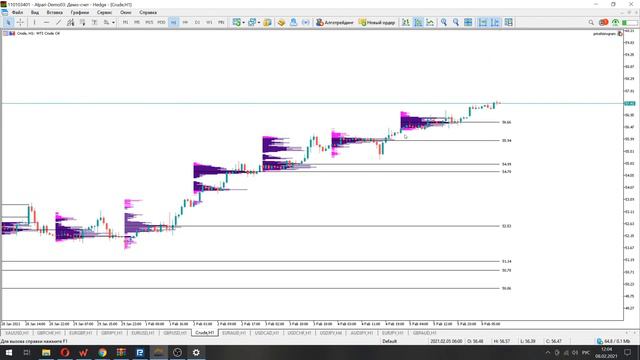640x360 pixels.
Task: Open the MQL5 community profile icon
Action: pos(293,22)
